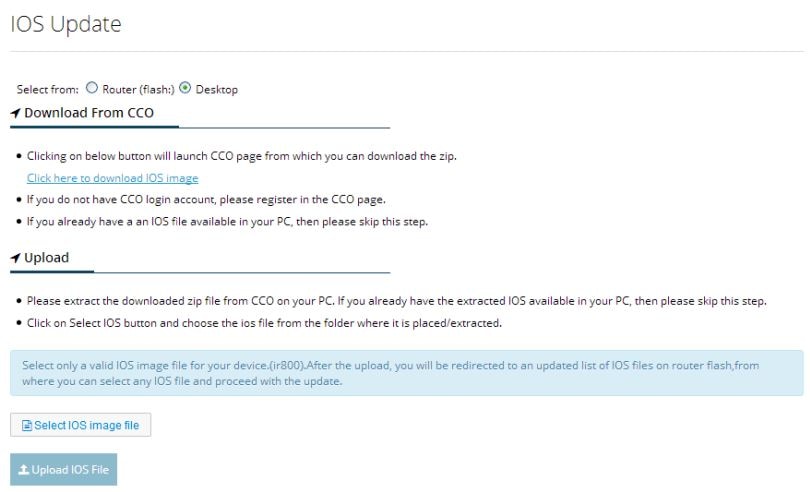Click the blue info banner about valid IOS image
Image resolution: width=810 pixels, height=492 pixels.
(407, 373)
